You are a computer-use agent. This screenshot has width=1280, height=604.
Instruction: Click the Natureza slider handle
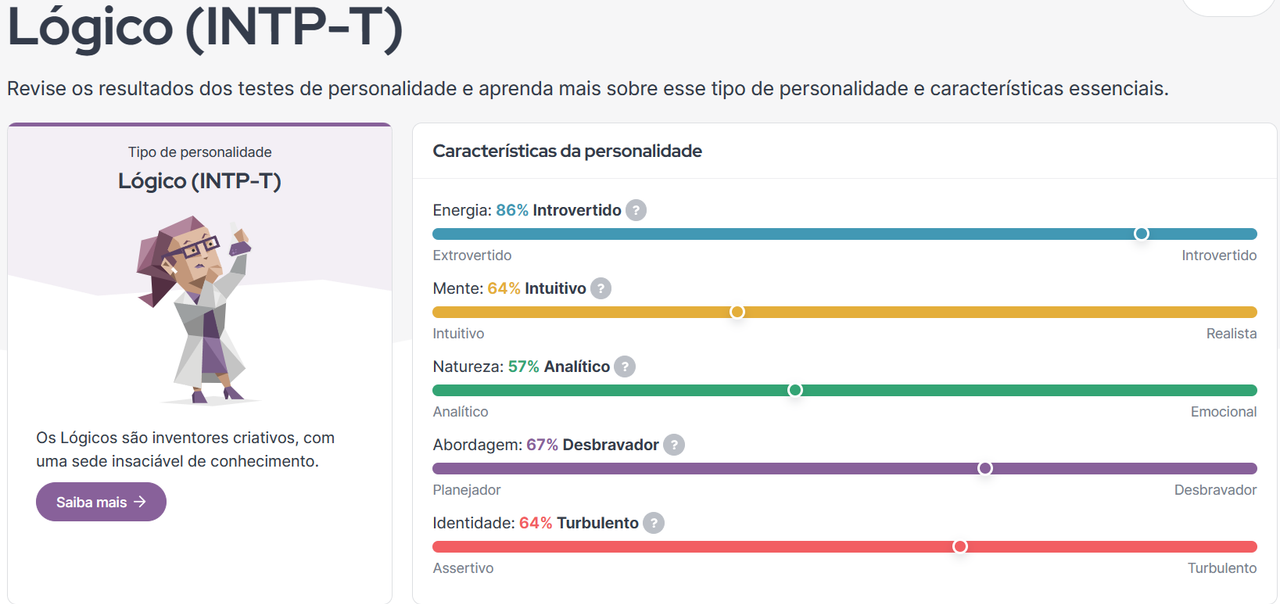[x=795, y=390]
